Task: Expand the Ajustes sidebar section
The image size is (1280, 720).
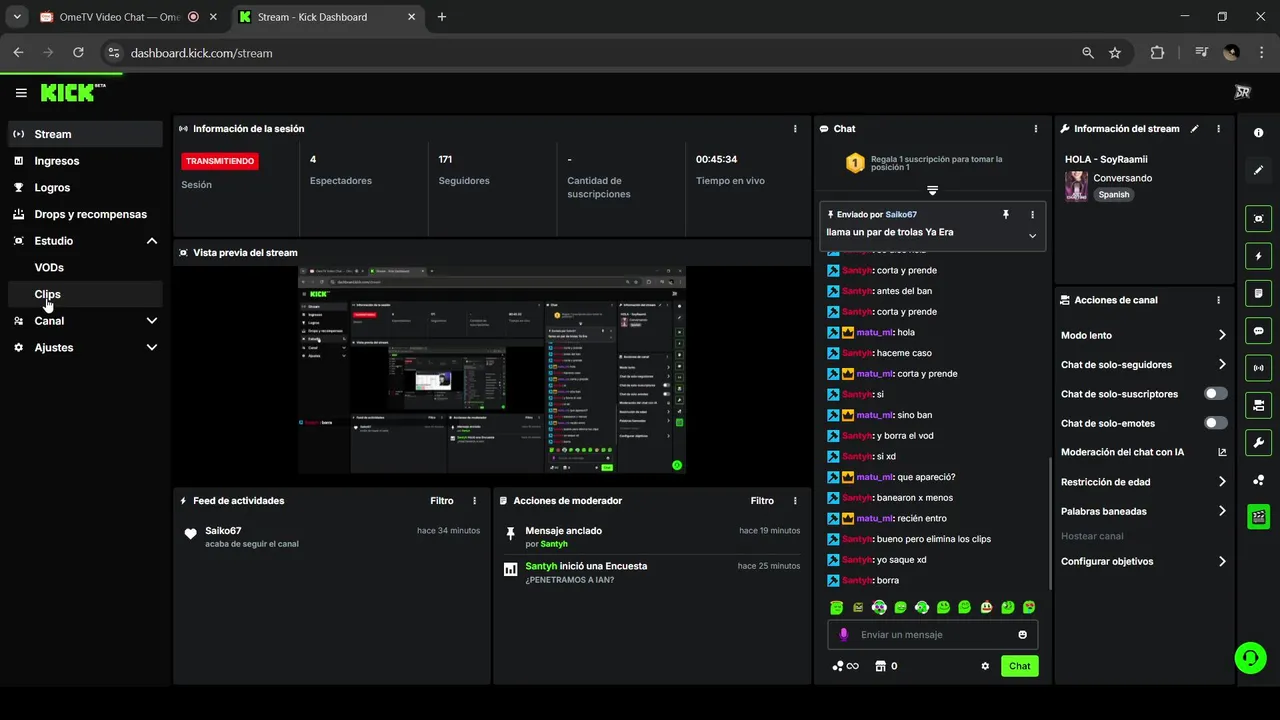Action: pos(152,348)
